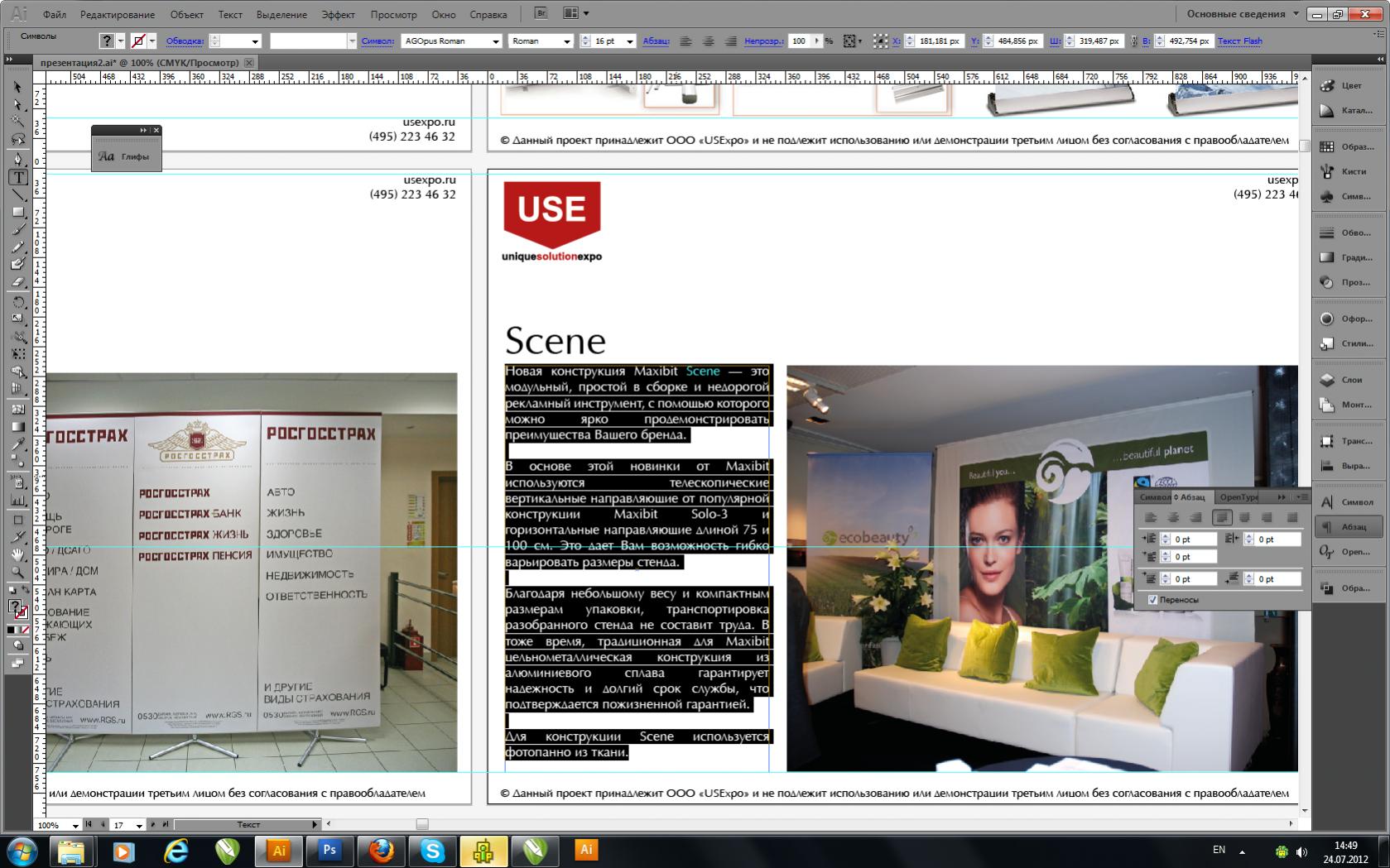
Task: Open the stroke weight dropdown
Action: click(254, 41)
